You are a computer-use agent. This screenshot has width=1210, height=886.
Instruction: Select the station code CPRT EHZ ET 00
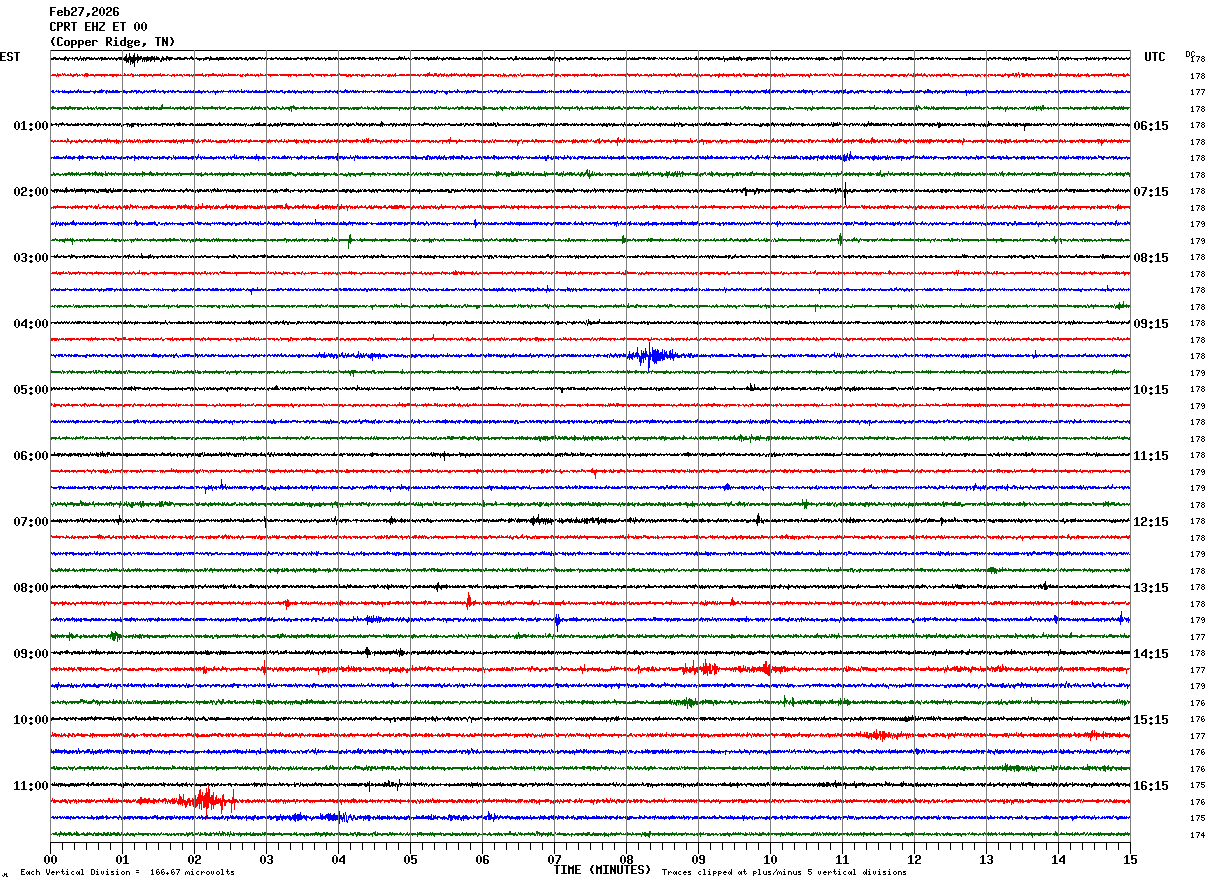(98, 27)
